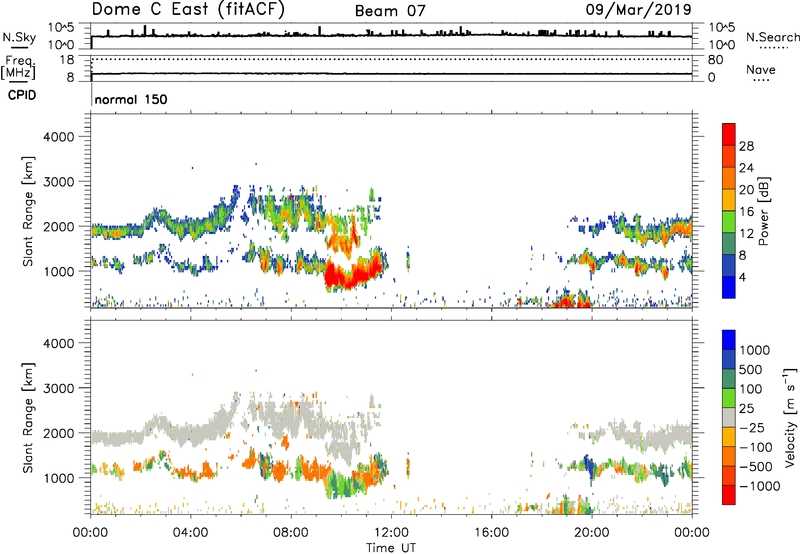The image size is (800, 554).
Task: Select "3000" on the power panel range axis
Action: 58,182
